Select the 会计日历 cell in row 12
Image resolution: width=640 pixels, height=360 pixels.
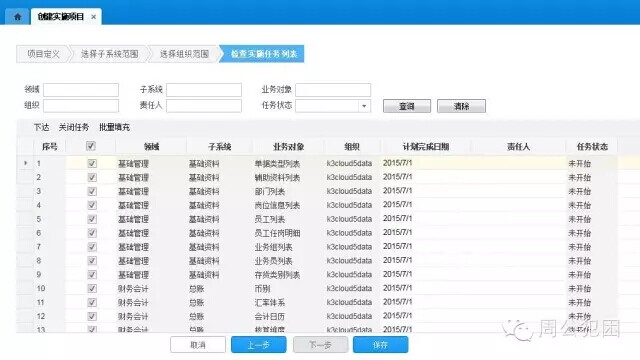[269, 316]
